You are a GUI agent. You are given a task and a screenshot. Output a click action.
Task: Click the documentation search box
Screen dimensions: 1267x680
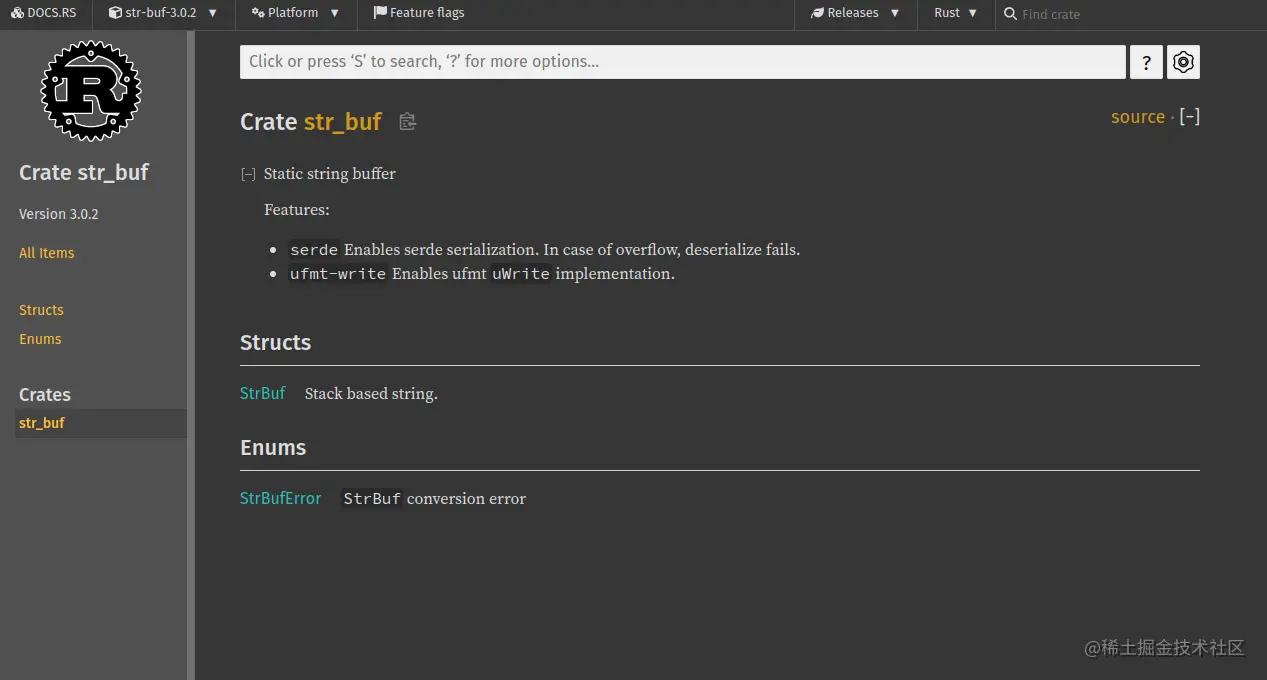click(683, 62)
